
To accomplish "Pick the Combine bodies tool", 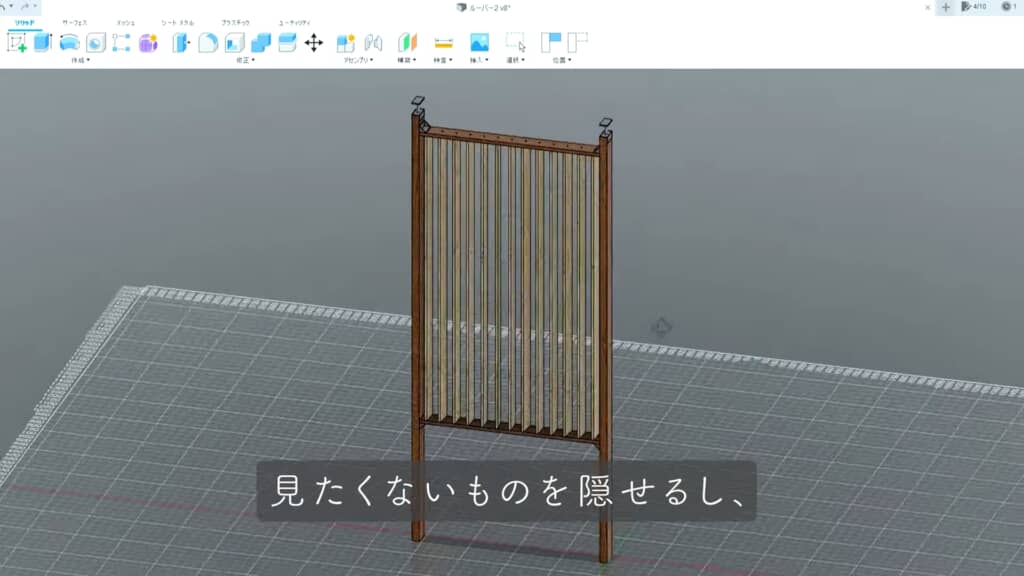I will 261,42.
